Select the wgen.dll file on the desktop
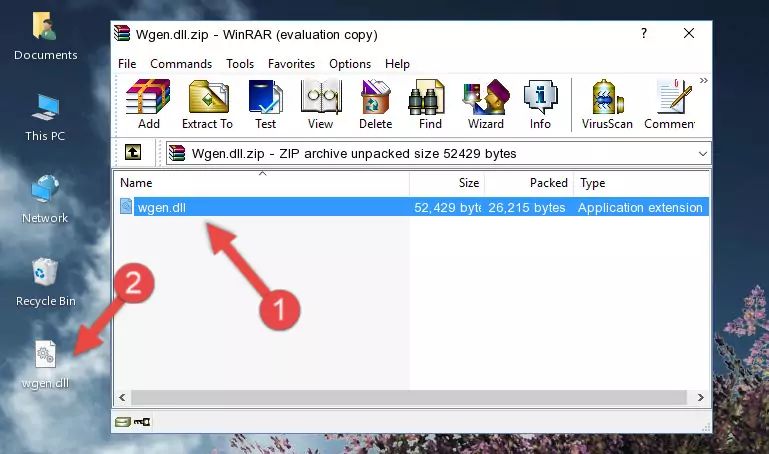The height and width of the screenshot is (454, 769). click(45, 365)
